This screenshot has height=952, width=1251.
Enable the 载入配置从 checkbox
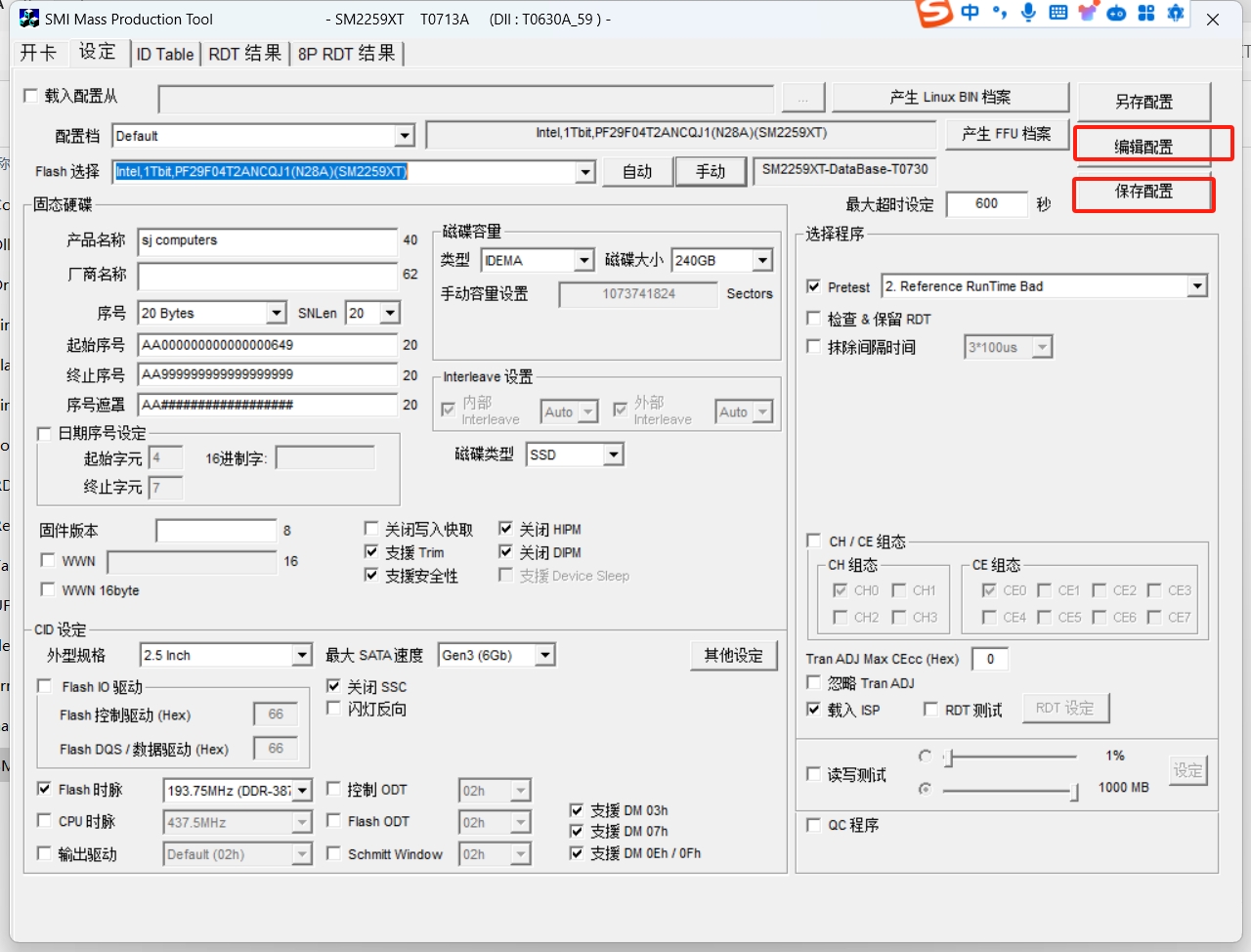(x=31, y=96)
